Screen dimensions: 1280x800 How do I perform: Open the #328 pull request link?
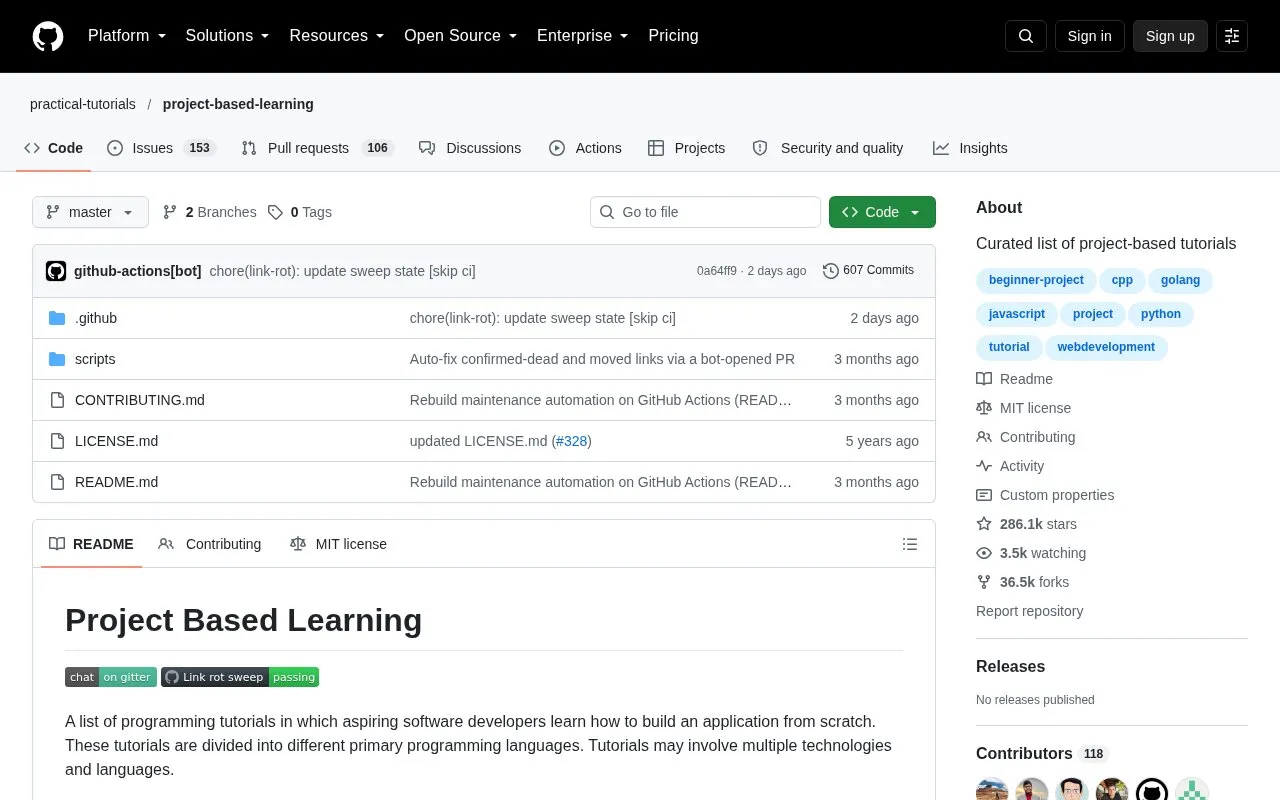coord(572,441)
